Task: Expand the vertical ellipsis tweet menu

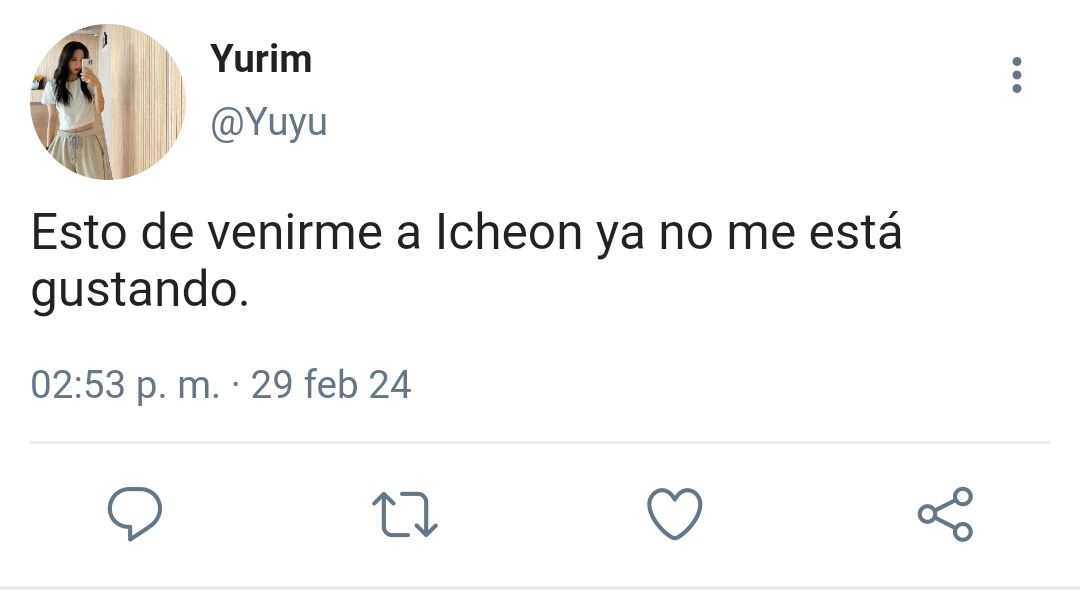Action: 1017,75
